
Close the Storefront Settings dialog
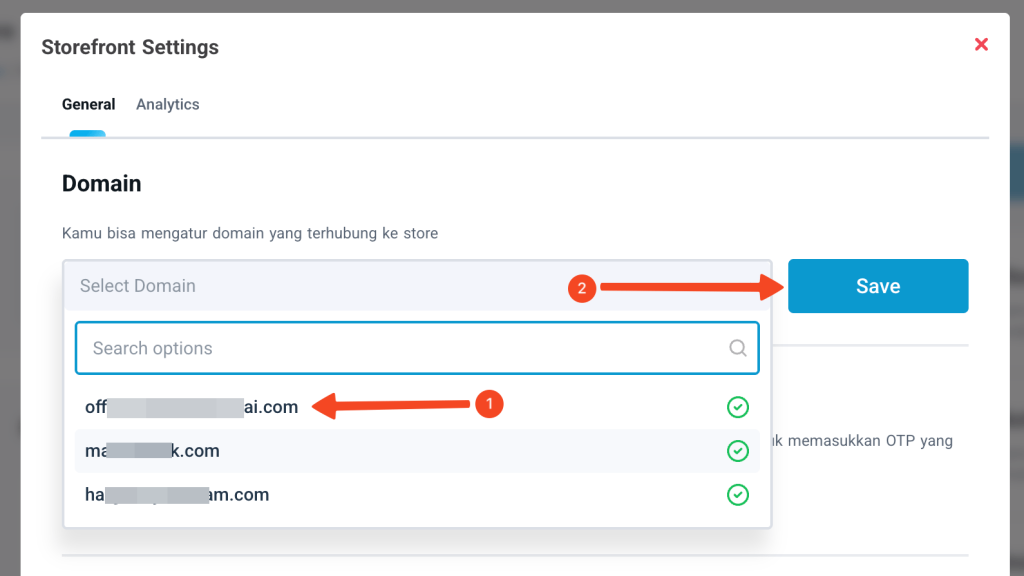(x=981, y=44)
